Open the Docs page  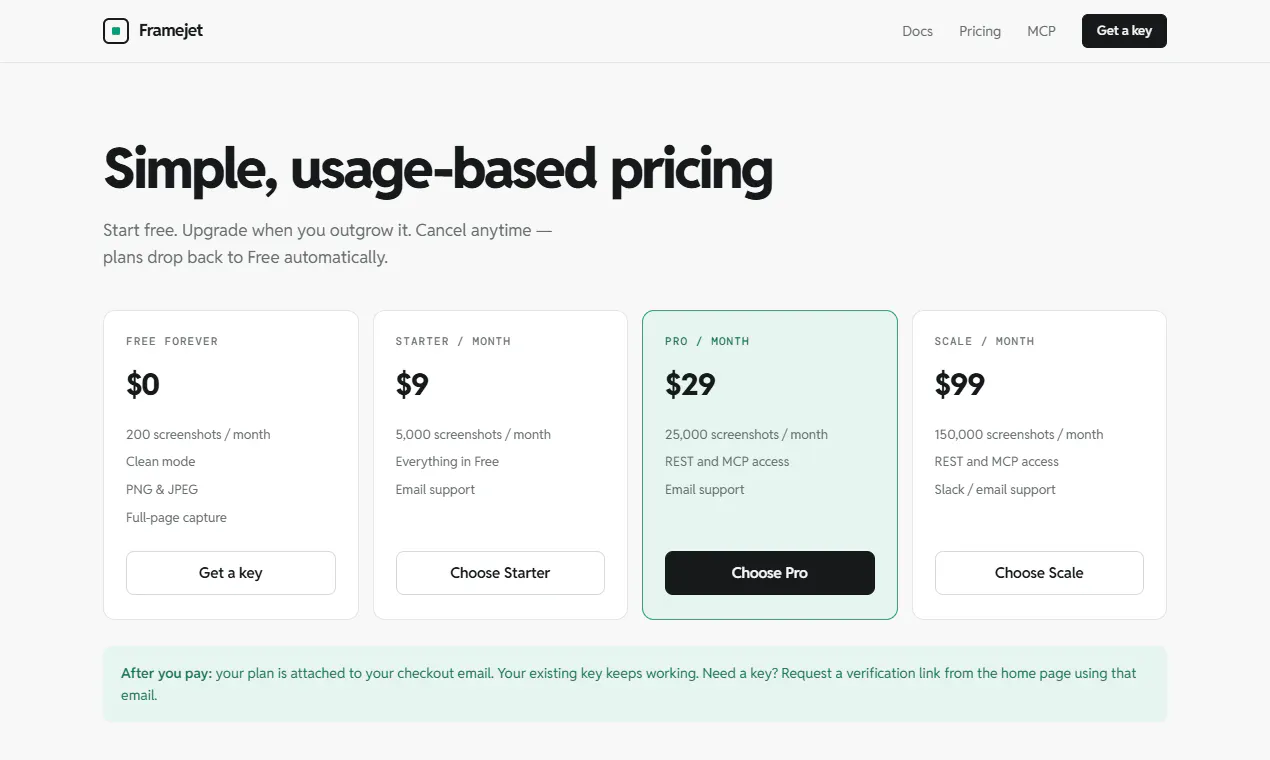coord(917,31)
